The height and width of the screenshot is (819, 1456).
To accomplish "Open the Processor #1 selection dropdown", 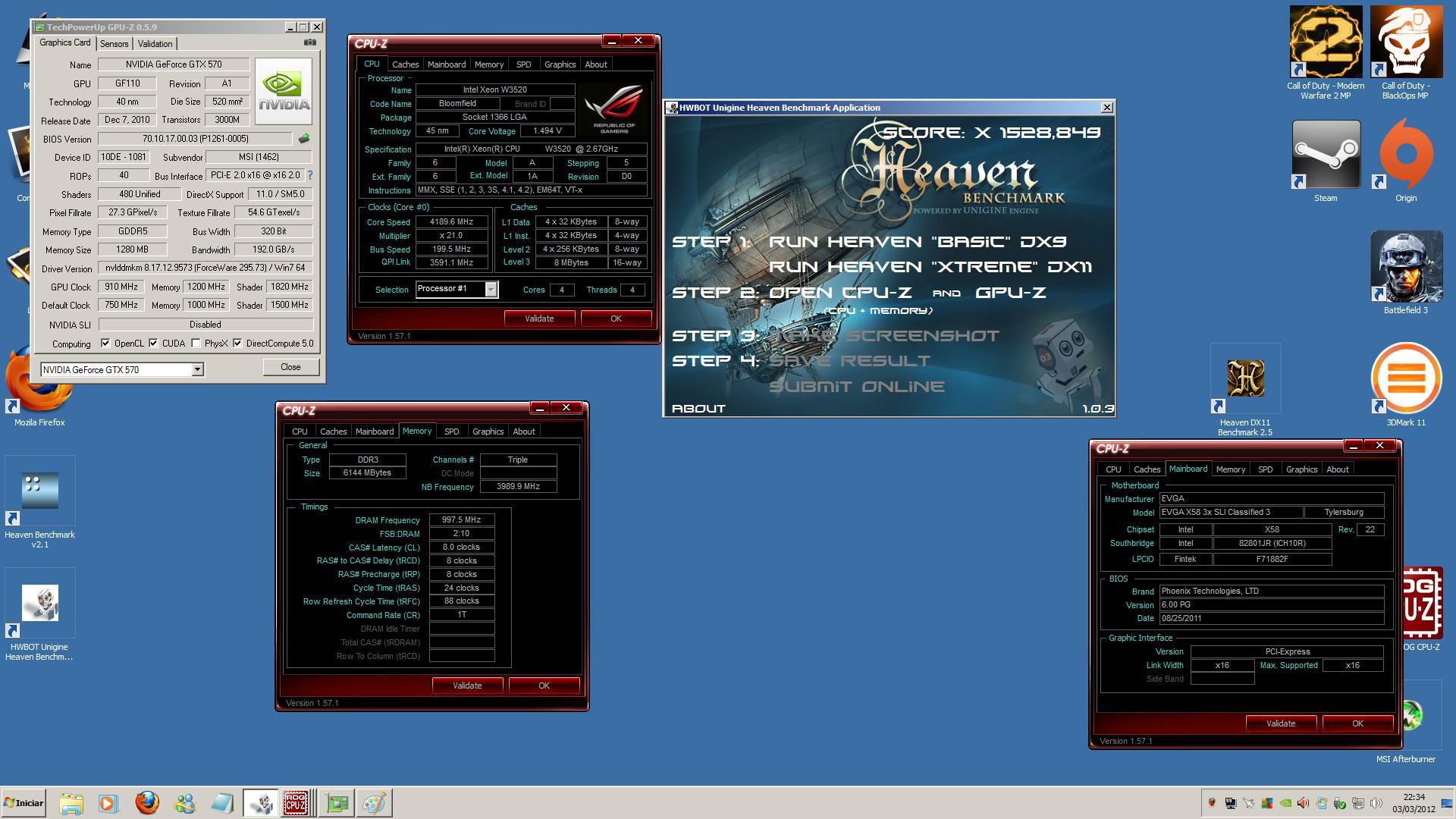I will point(491,289).
